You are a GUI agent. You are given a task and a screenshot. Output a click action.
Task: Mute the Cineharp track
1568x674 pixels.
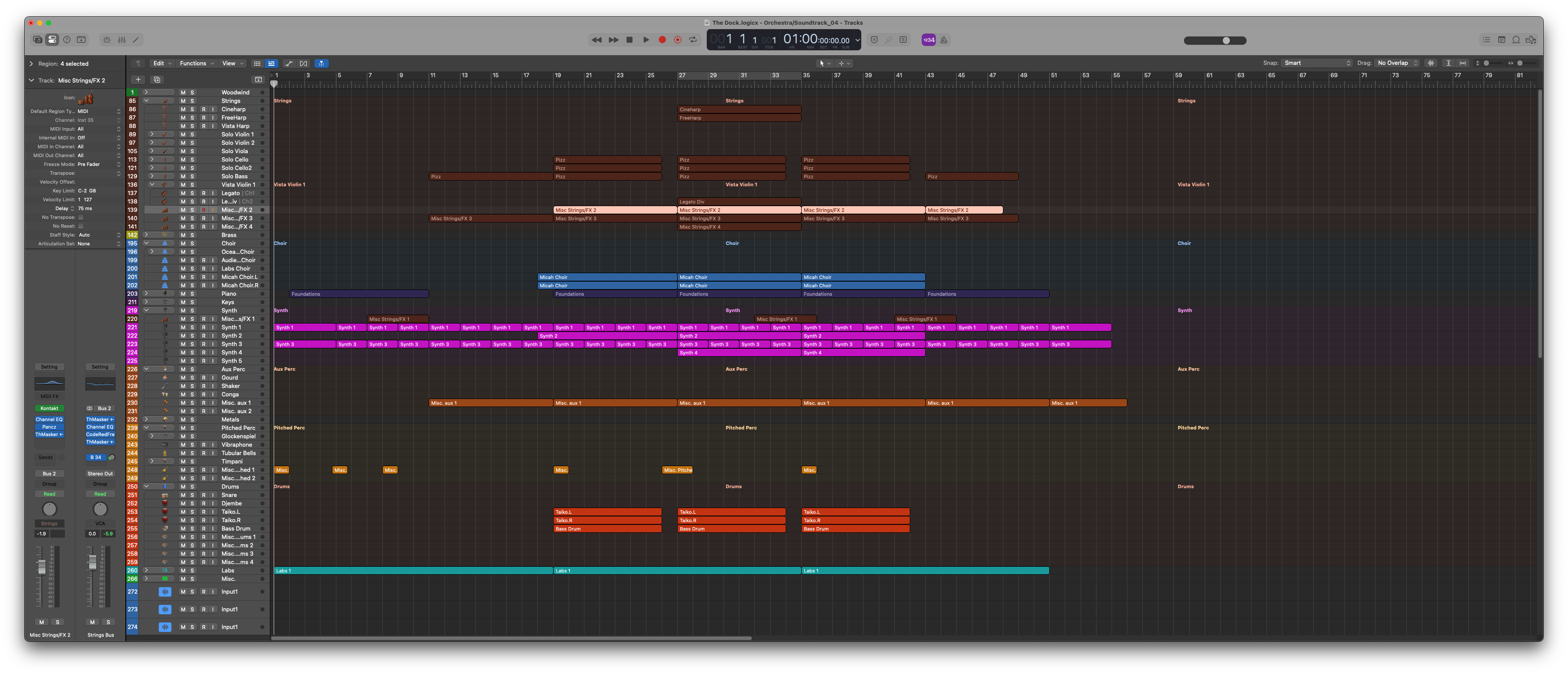click(x=183, y=109)
